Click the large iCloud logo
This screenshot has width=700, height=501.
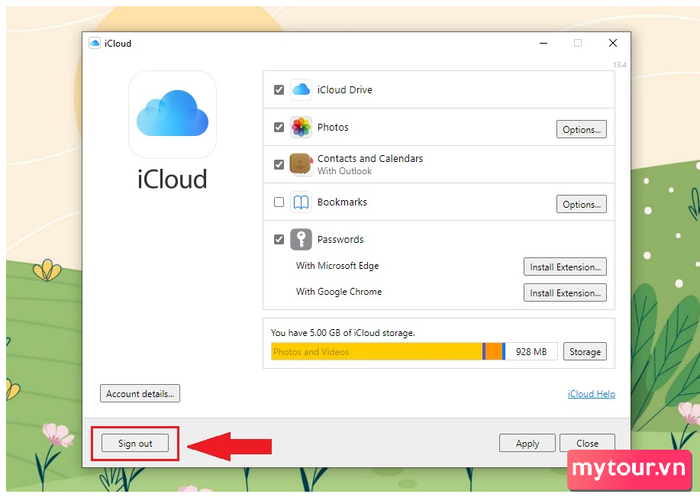point(172,114)
